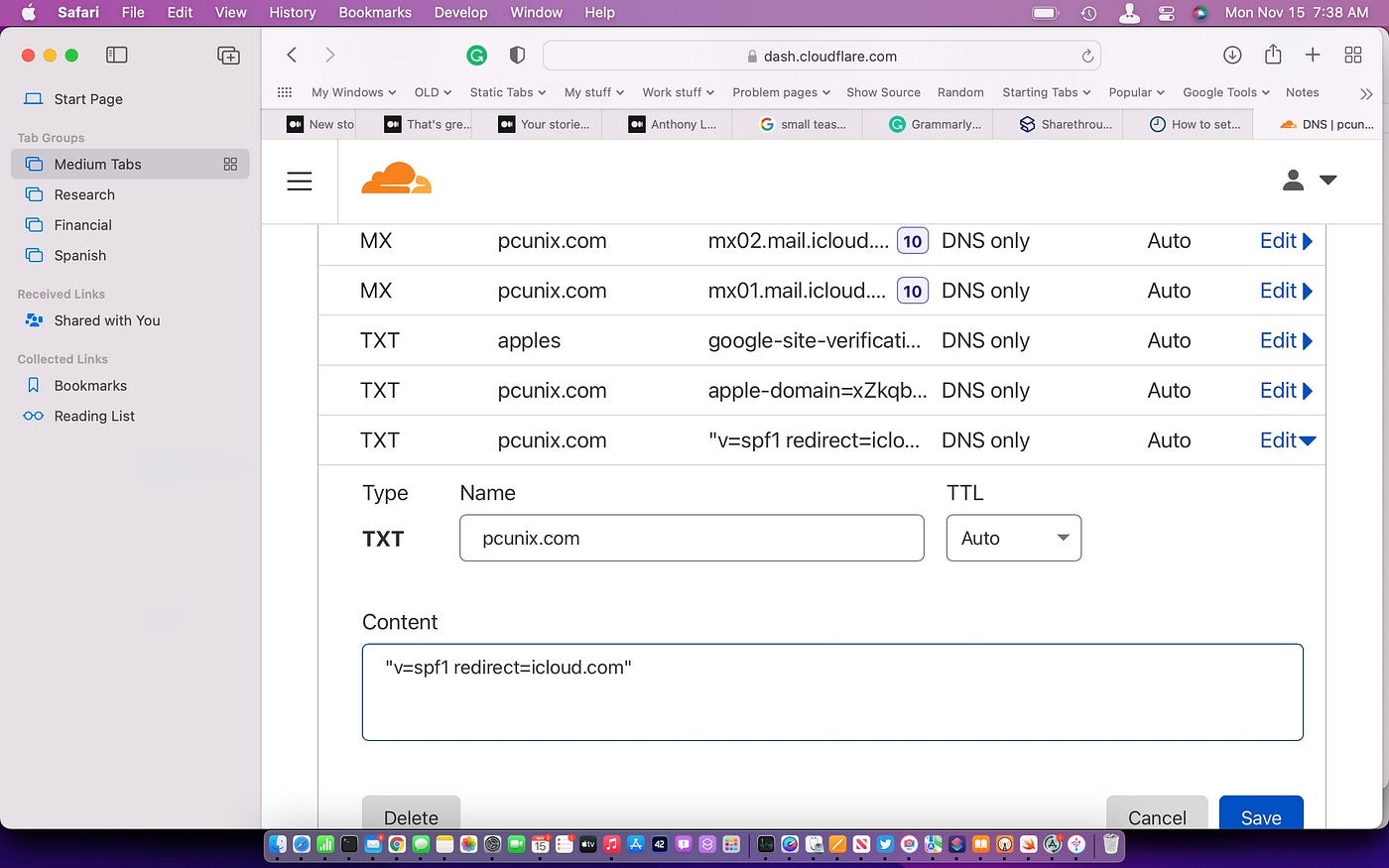Expand Edit for apple-domain TXT record
This screenshot has width=1389, height=868.
pyautogui.click(x=1286, y=391)
